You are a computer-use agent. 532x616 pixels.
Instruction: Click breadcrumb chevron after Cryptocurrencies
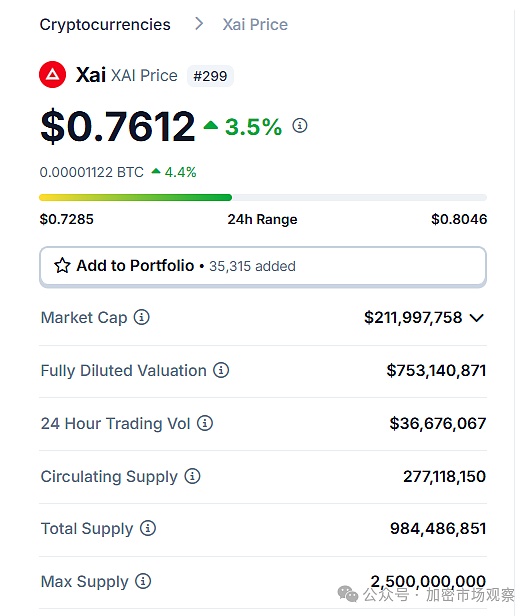click(199, 24)
